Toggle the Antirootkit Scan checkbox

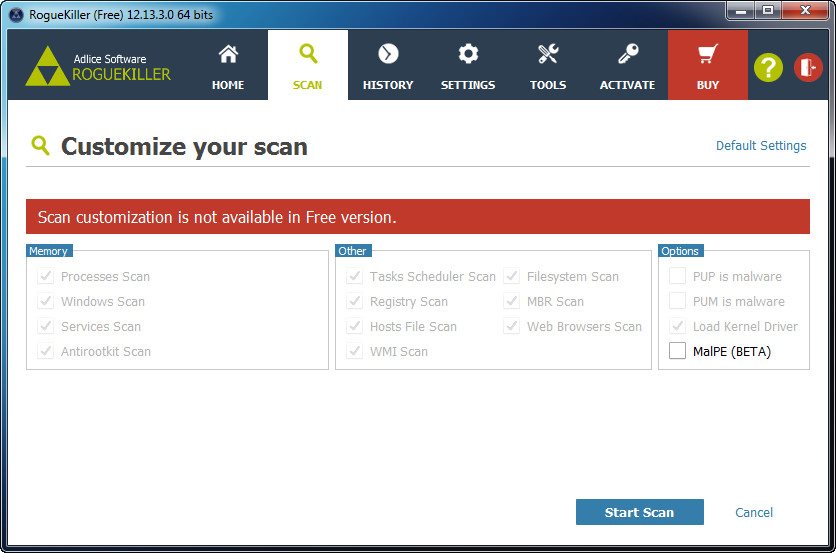pyautogui.click(x=46, y=351)
